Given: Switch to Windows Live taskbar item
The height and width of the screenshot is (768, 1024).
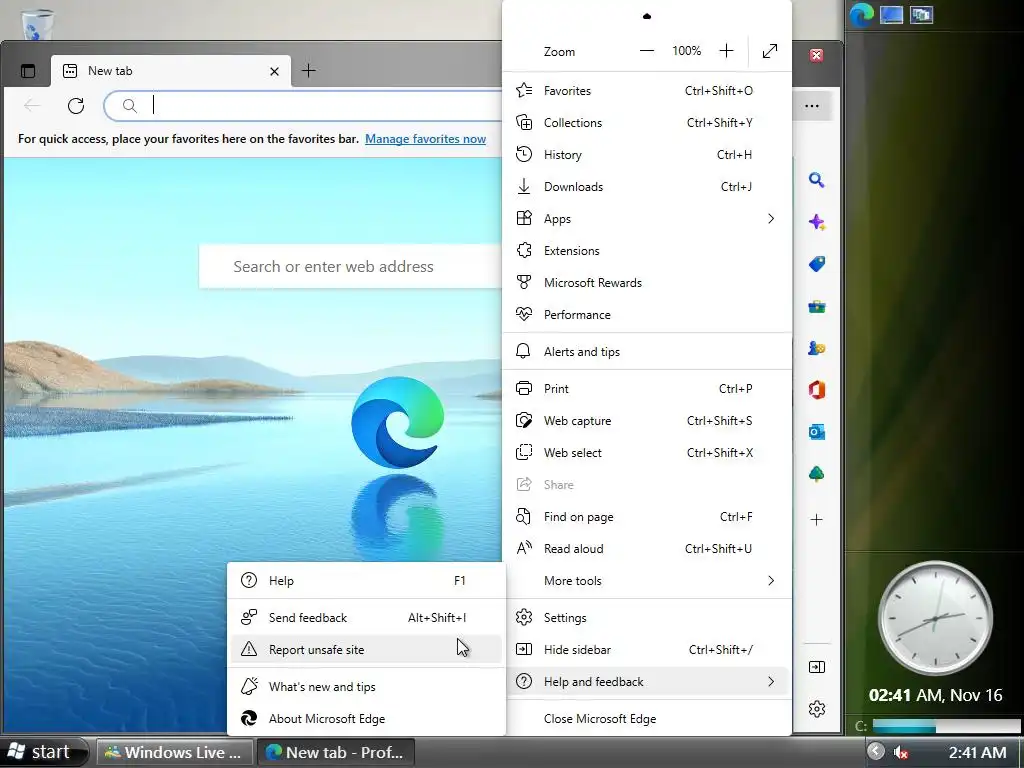Looking at the screenshot, I should click(175, 752).
